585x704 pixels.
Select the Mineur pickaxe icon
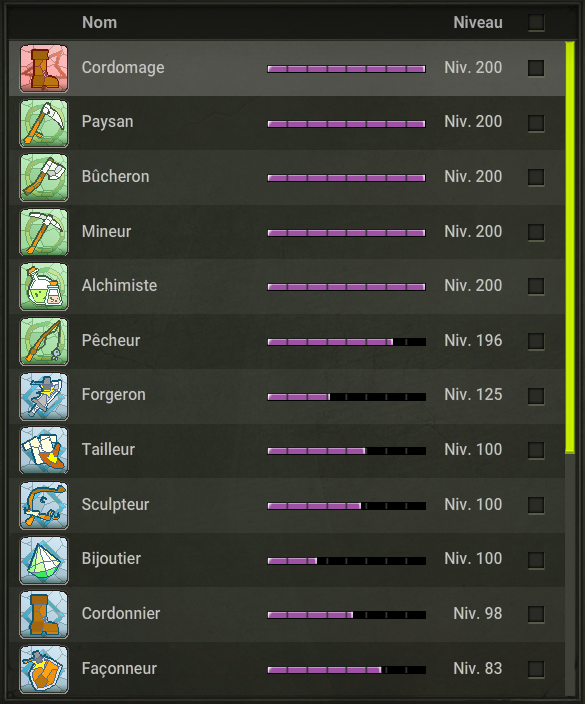tap(44, 233)
